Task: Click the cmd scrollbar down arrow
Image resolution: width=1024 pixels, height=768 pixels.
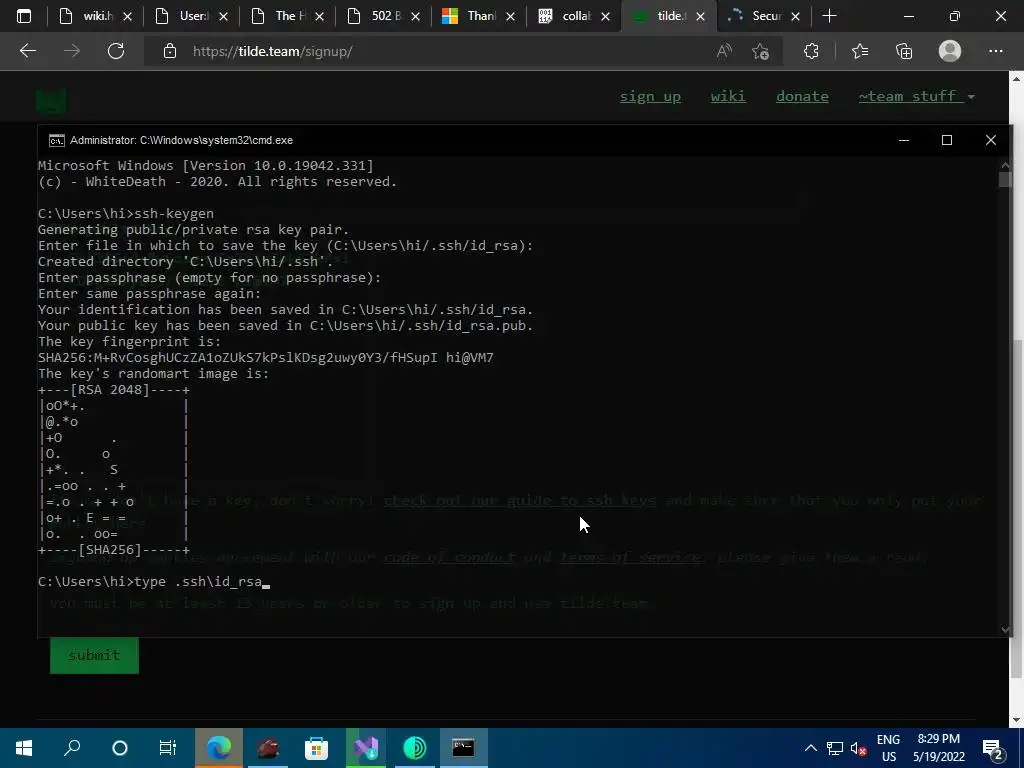Action: (x=1005, y=629)
